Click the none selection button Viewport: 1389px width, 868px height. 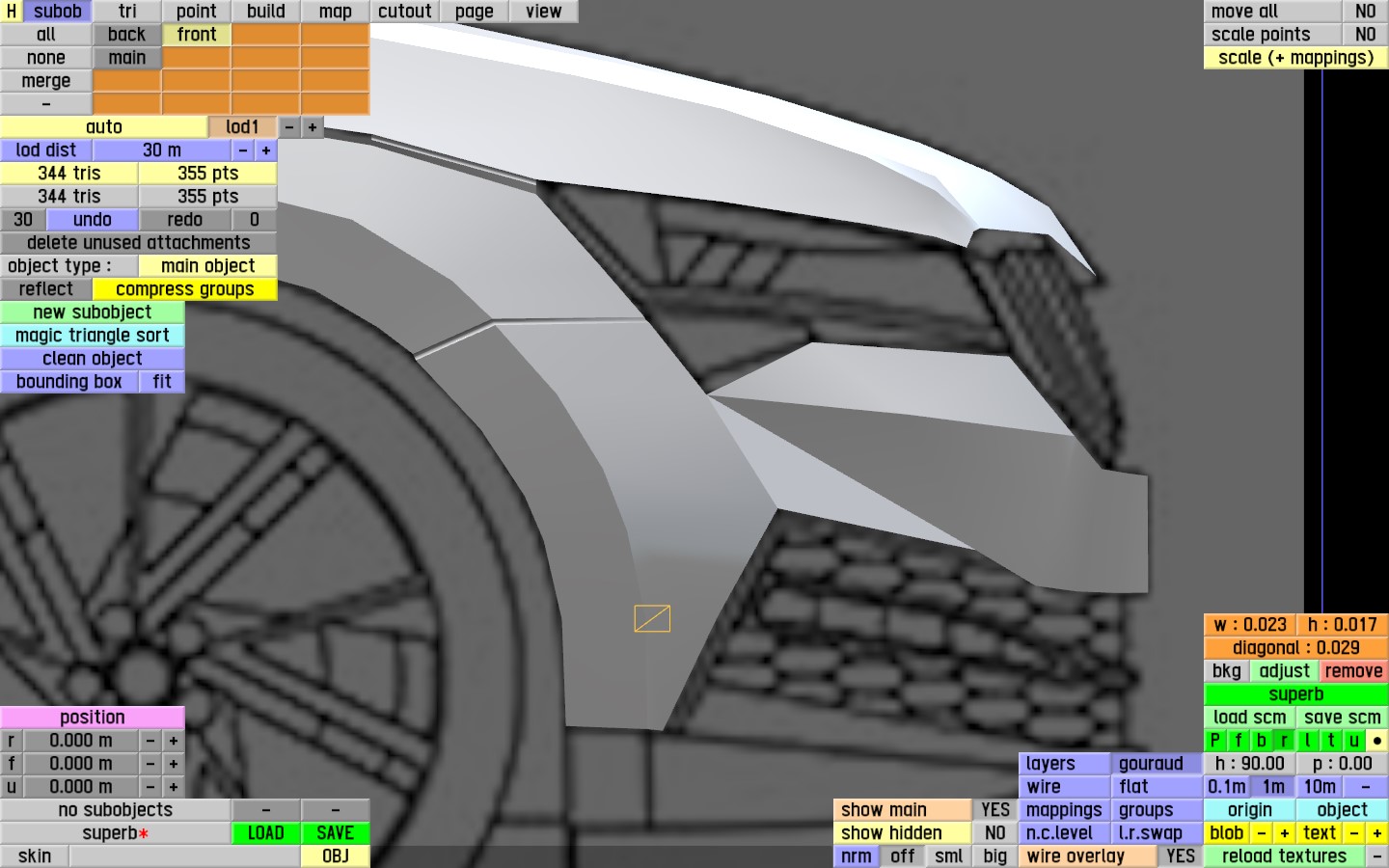[46, 58]
